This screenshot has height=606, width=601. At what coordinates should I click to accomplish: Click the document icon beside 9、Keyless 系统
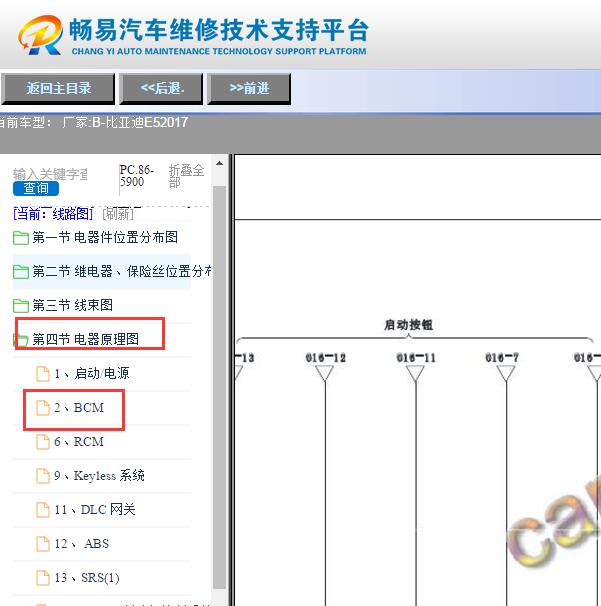click(43, 476)
